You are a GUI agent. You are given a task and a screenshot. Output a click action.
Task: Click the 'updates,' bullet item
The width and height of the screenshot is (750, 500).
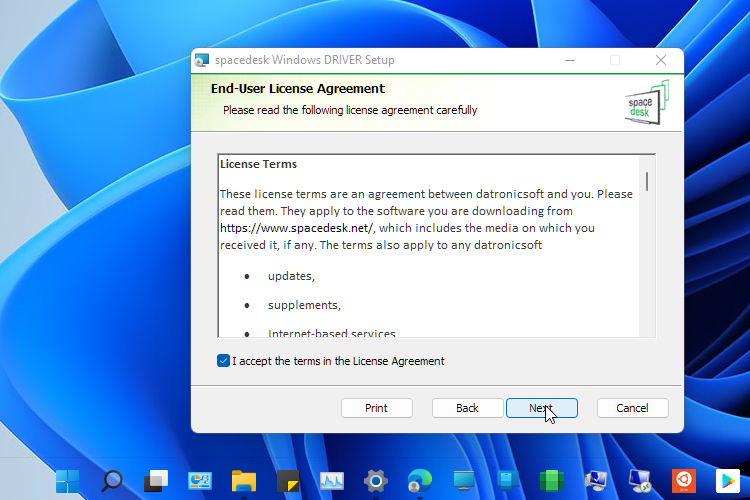coord(291,276)
